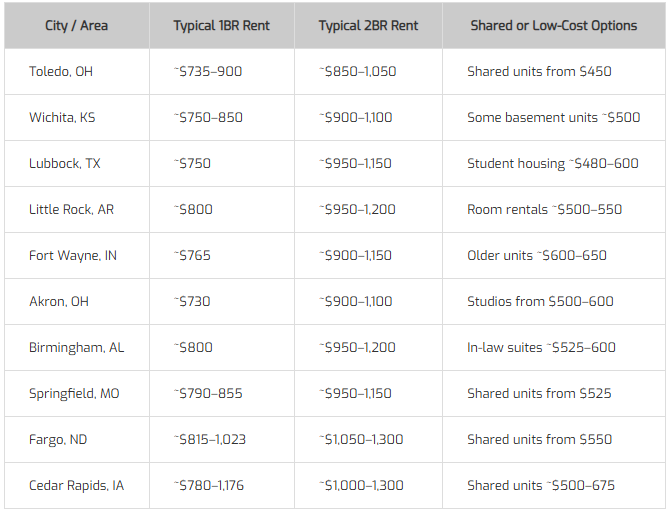Click Birmingham, AL city cell
Image resolution: width=670 pixels, height=514 pixels.
(x=76, y=347)
